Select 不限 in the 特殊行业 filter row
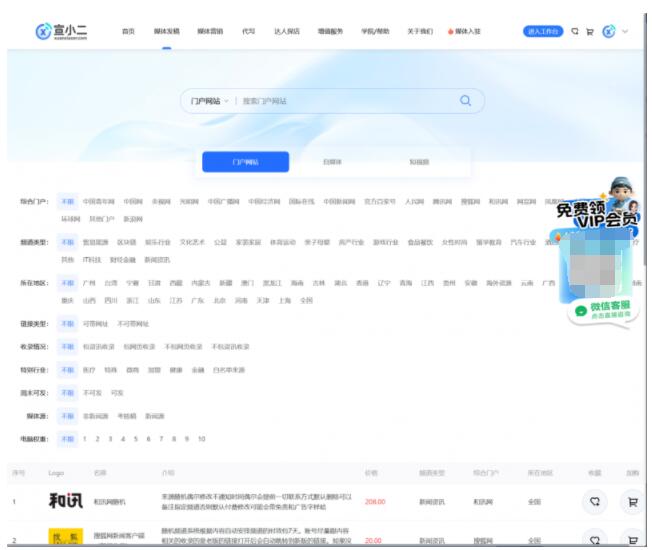 (x=67, y=370)
